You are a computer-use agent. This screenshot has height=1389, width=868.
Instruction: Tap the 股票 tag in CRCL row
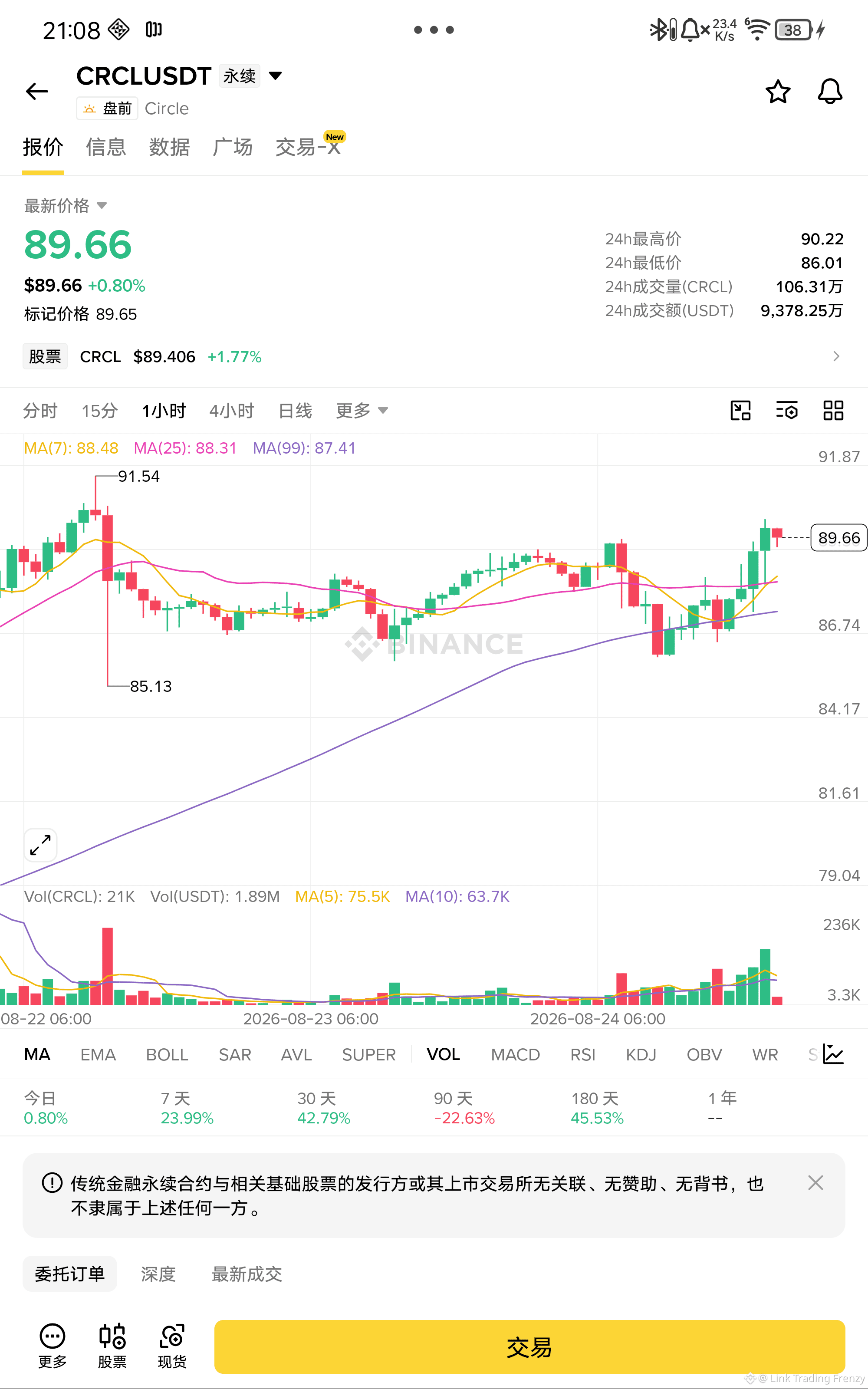tap(45, 356)
